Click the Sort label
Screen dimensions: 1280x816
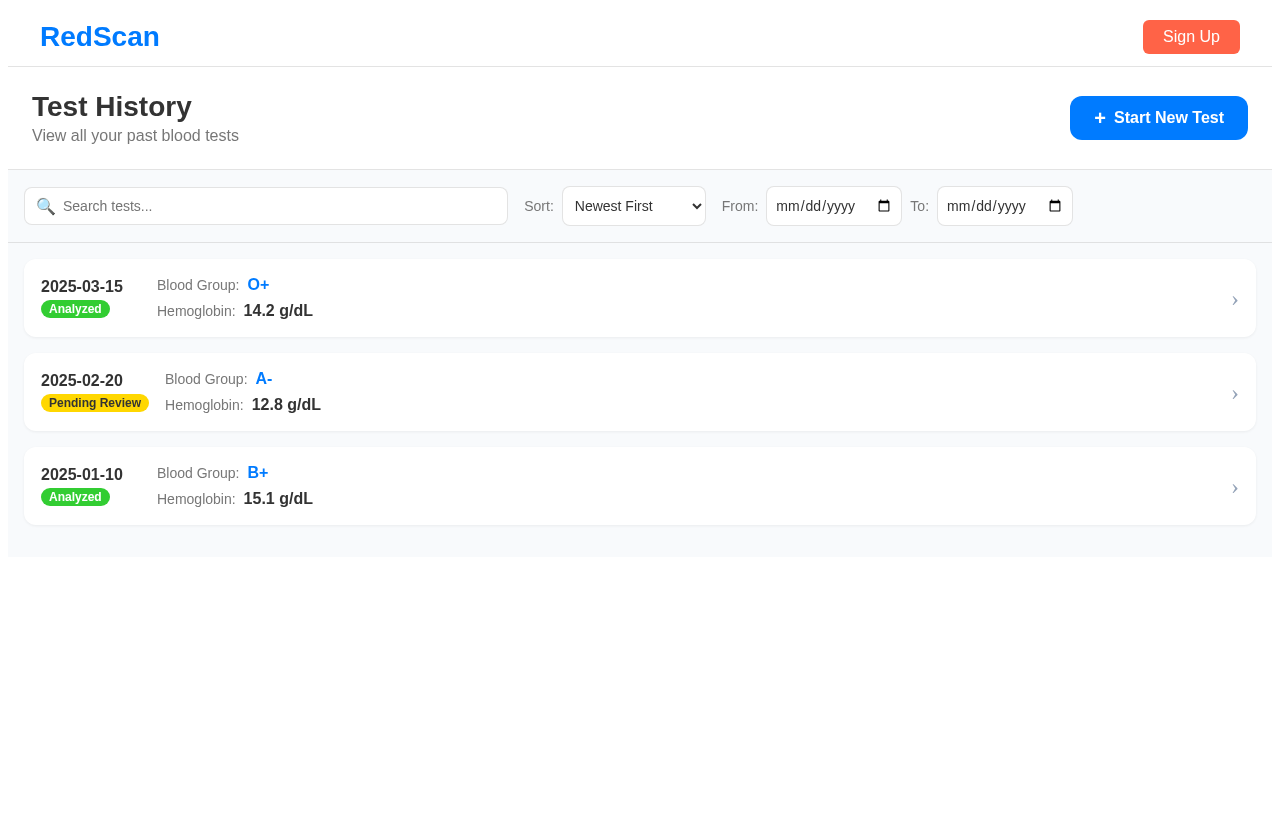click(539, 206)
